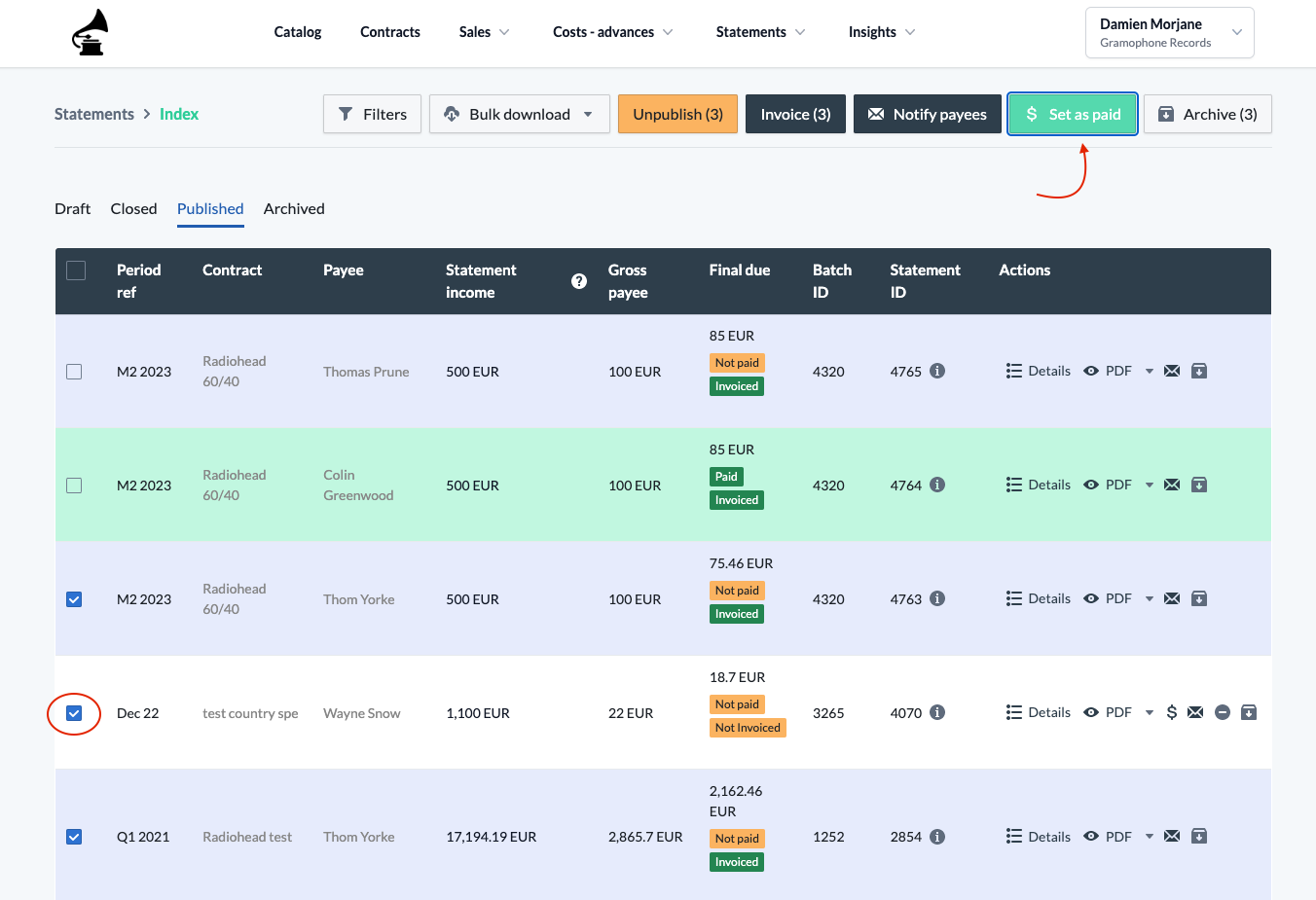Expand the Costs - advances dropdown
1316x900 pixels.
click(x=612, y=32)
